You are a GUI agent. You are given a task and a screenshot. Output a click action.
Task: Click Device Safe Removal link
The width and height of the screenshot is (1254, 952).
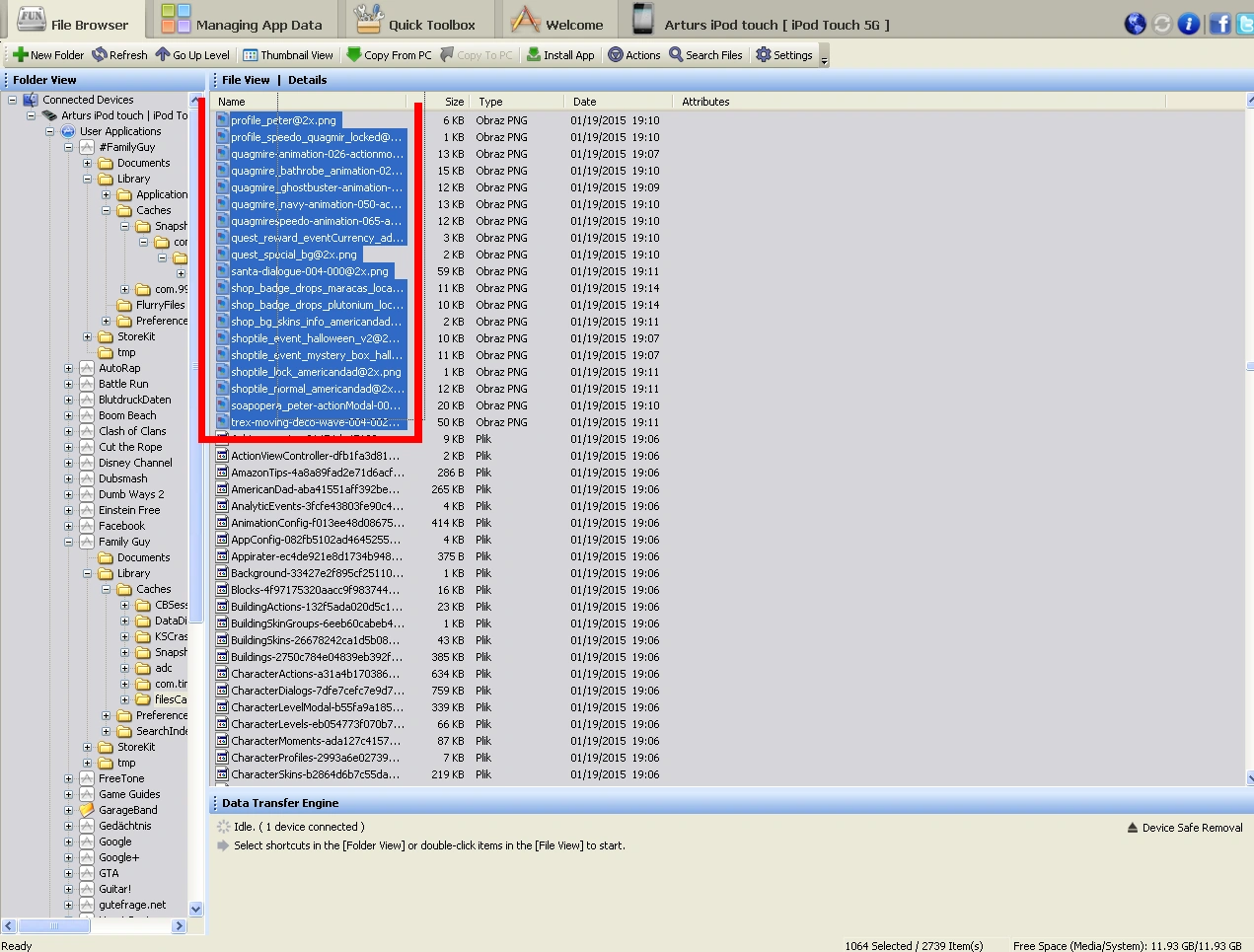pyautogui.click(x=1192, y=828)
